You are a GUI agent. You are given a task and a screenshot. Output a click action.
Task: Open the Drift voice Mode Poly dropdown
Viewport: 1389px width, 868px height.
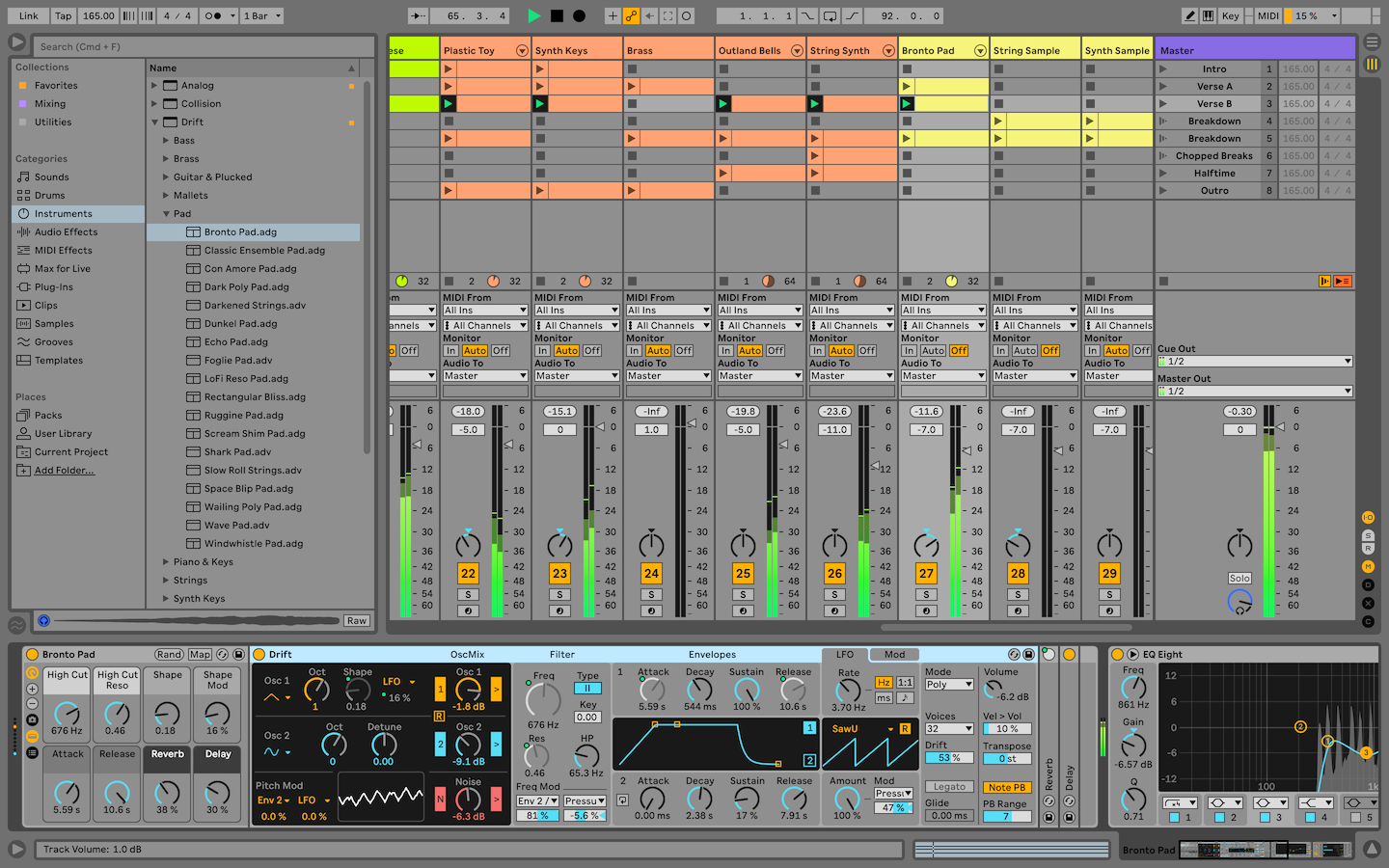949,685
